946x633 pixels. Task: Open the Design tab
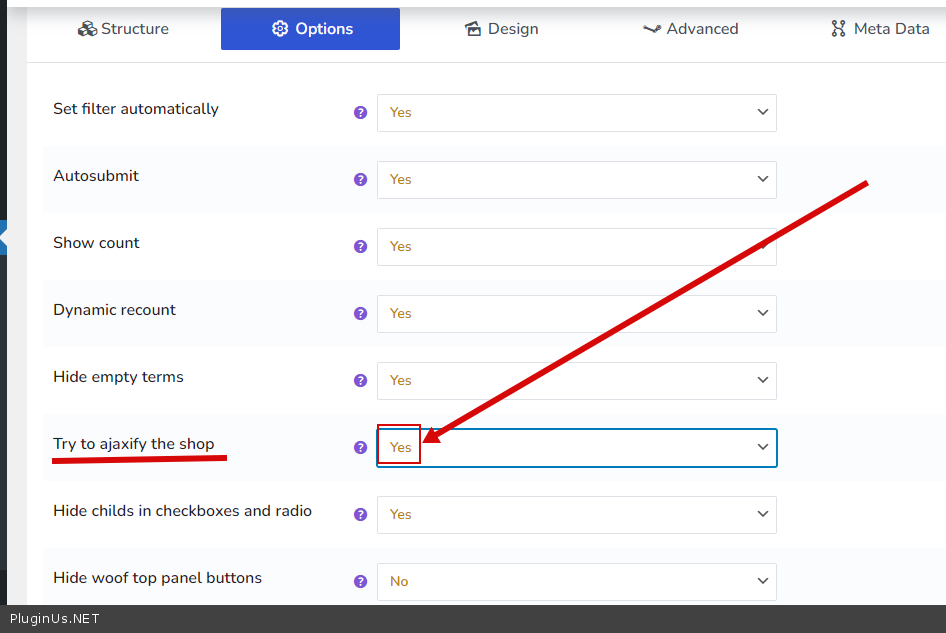[x=502, y=29]
